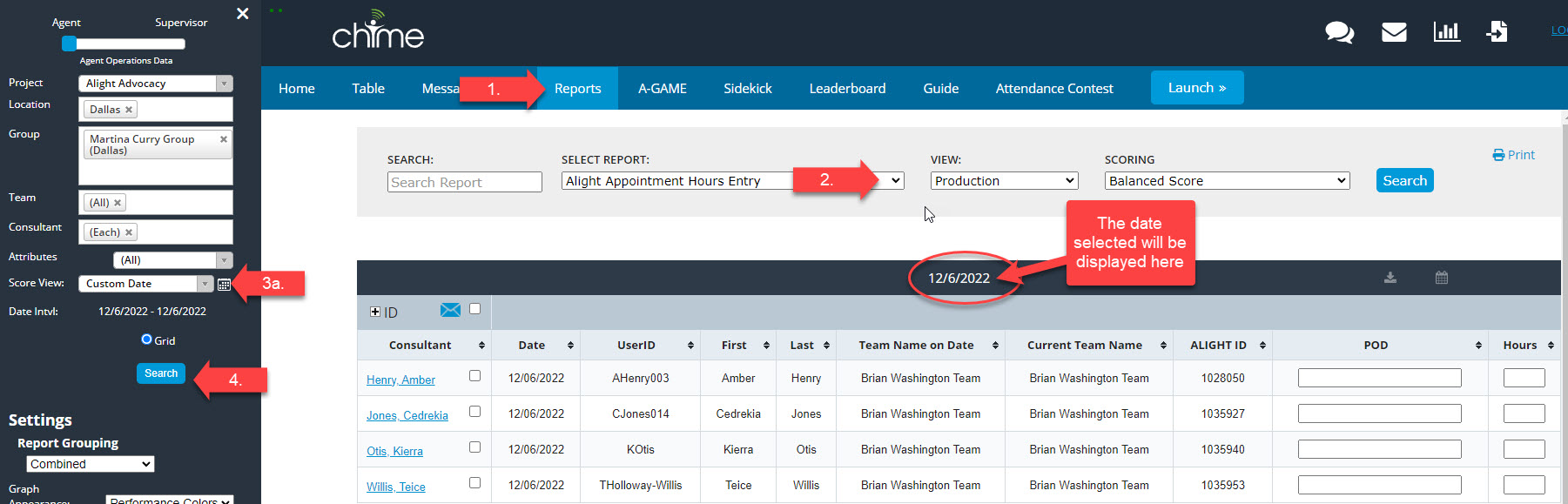Viewport: 1568px width, 504px height.
Task: Open the Scoring dropdown Balanced Score
Action: [x=1227, y=181]
